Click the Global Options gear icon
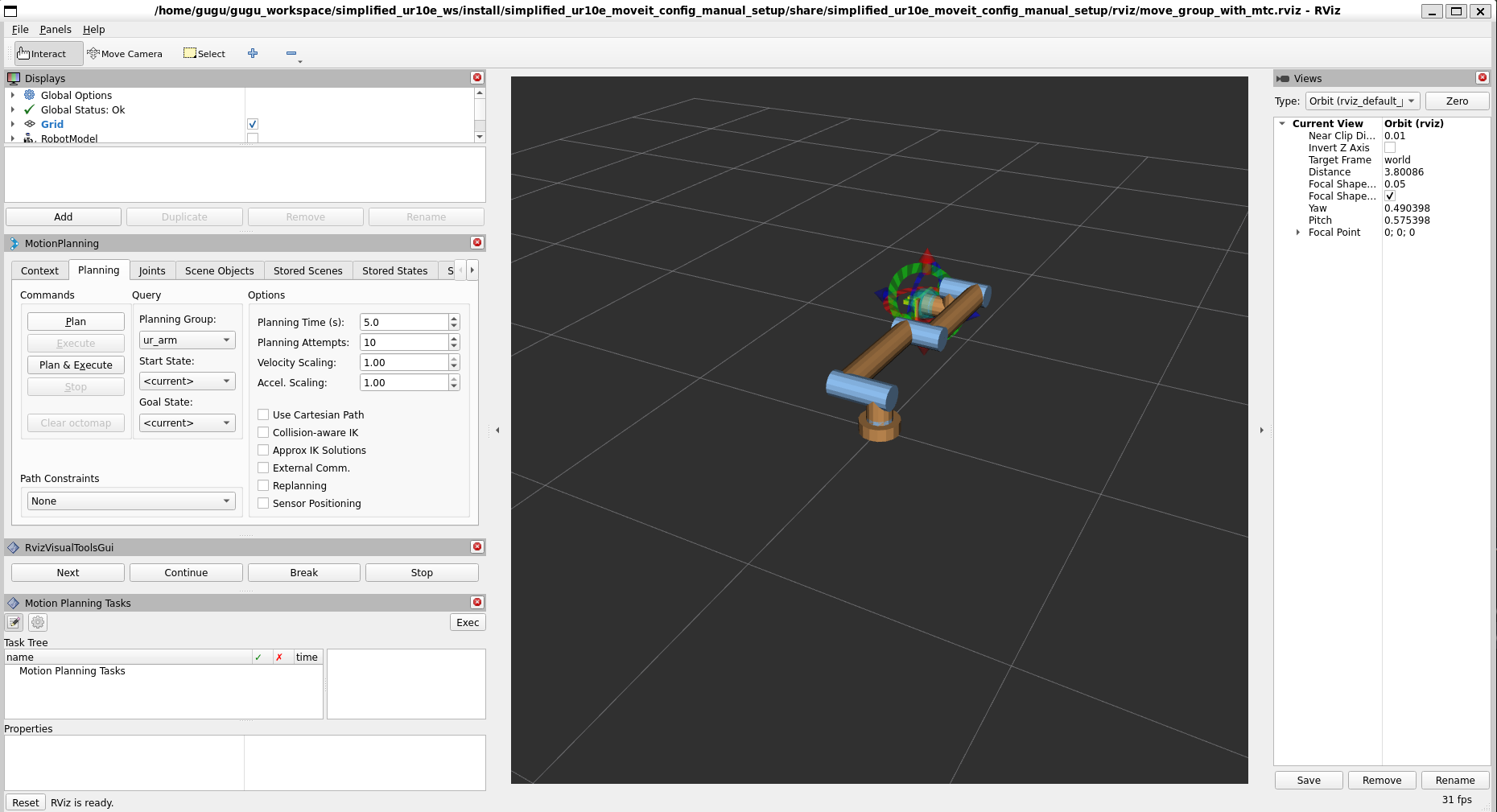The height and width of the screenshot is (812, 1497). coord(30,95)
